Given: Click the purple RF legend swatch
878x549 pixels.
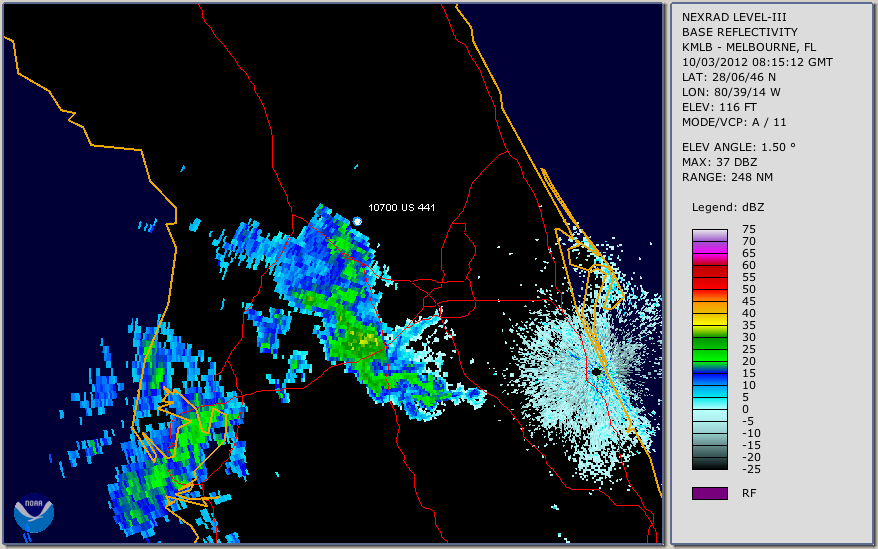Looking at the screenshot, I should (x=709, y=493).
